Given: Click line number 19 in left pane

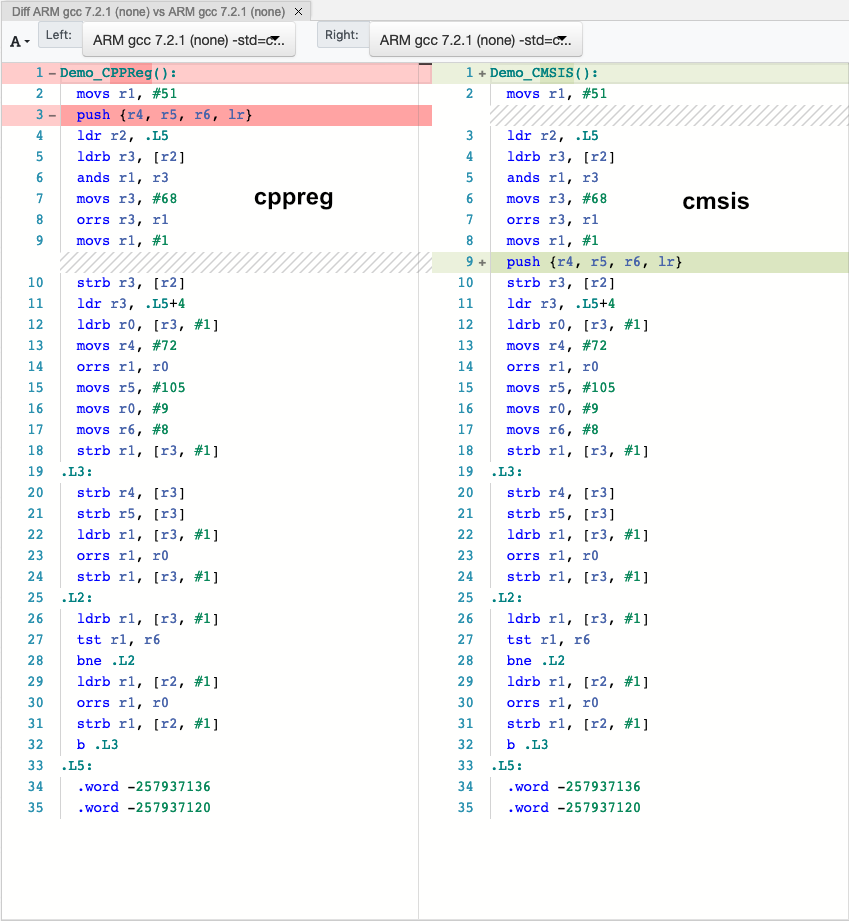Looking at the screenshot, I should tap(38, 472).
